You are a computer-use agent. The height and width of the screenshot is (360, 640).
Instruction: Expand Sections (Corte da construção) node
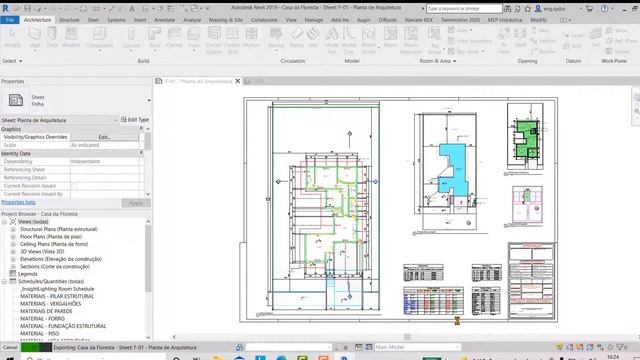tap(13, 267)
